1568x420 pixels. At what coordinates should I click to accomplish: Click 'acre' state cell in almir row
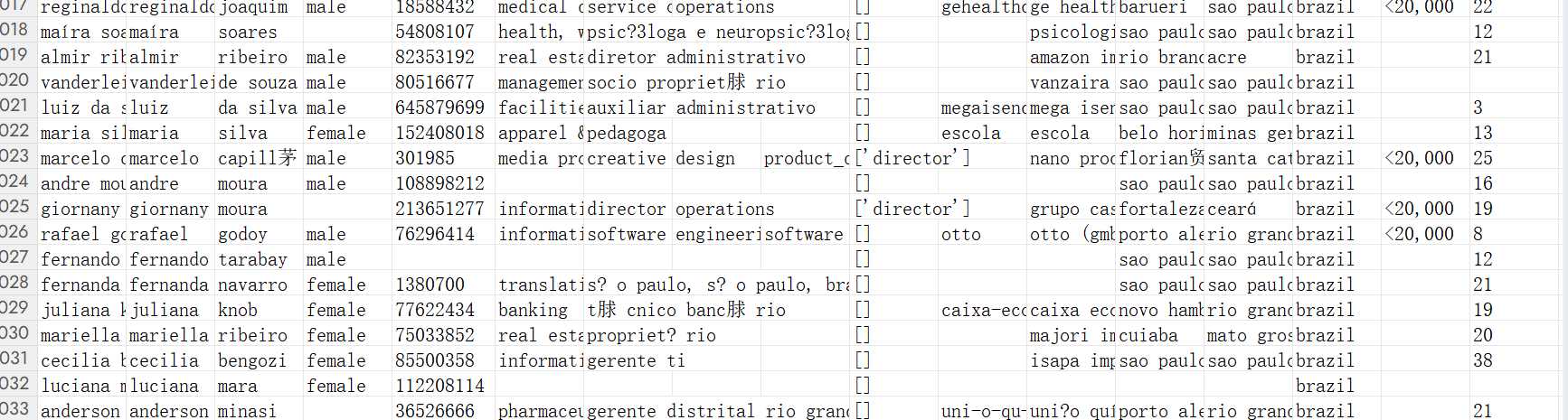coord(1248,57)
